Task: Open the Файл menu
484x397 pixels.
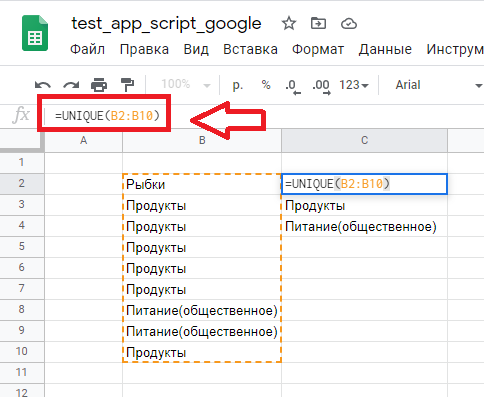Action: (x=87, y=49)
